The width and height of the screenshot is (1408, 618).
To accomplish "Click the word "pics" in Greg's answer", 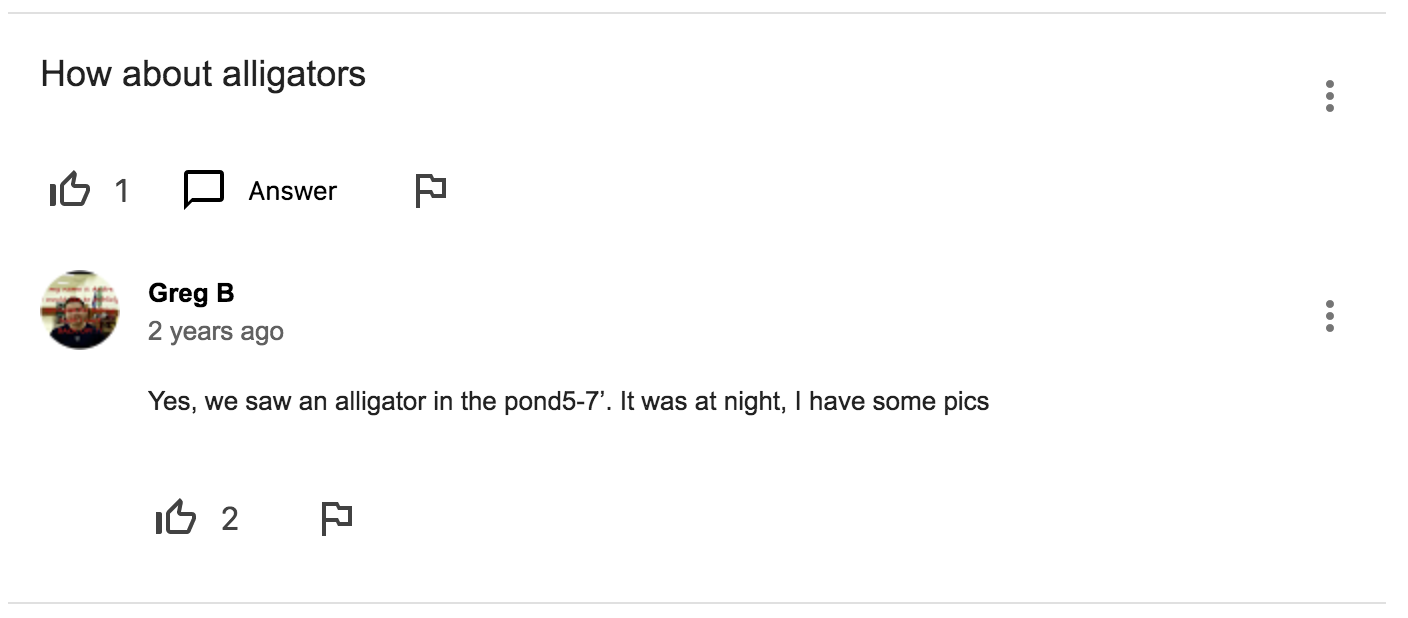I will [x=965, y=402].
